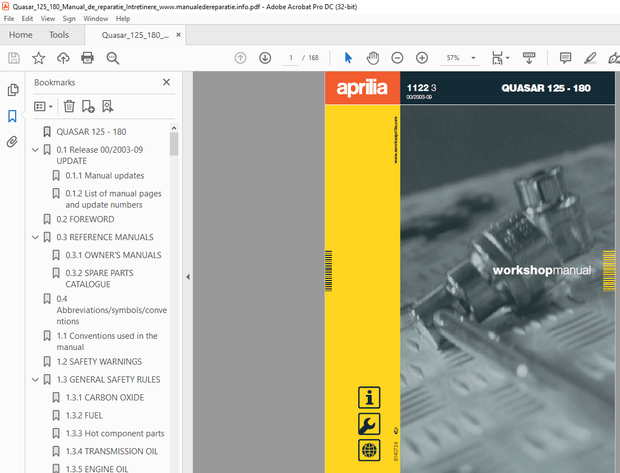Screen dimensions: 620x473
Task: Open page thumbnails panel
Action: click(13, 90)
